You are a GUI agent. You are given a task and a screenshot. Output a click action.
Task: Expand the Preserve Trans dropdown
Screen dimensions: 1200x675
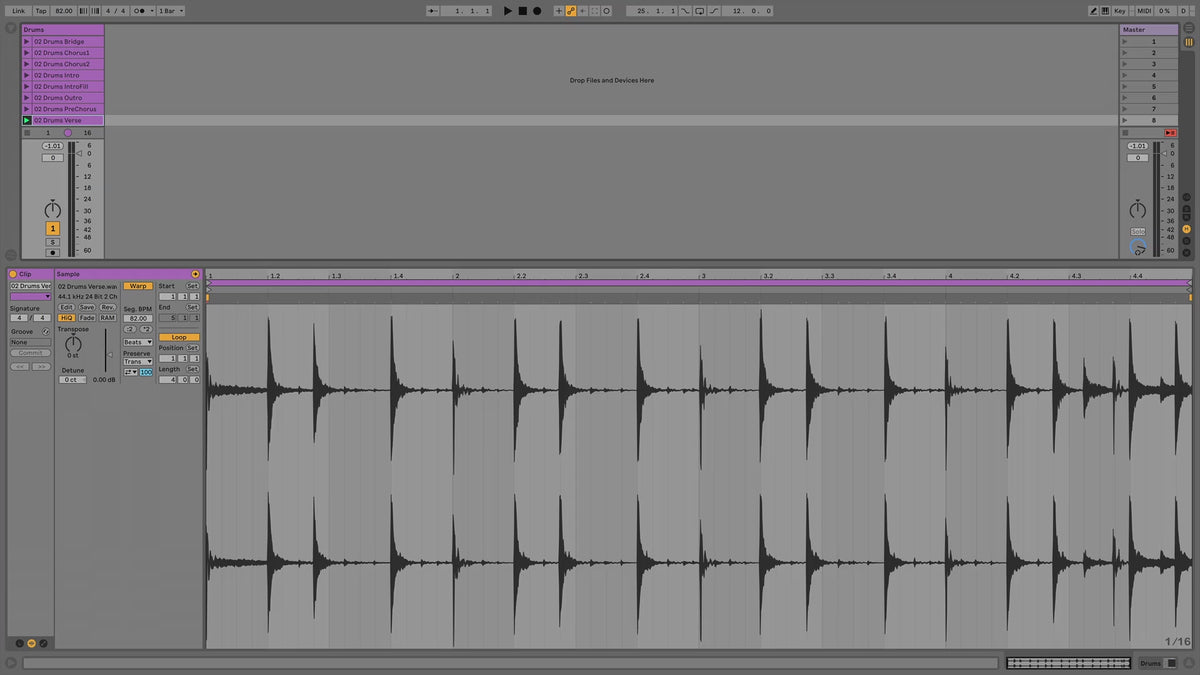pos(137,361)
